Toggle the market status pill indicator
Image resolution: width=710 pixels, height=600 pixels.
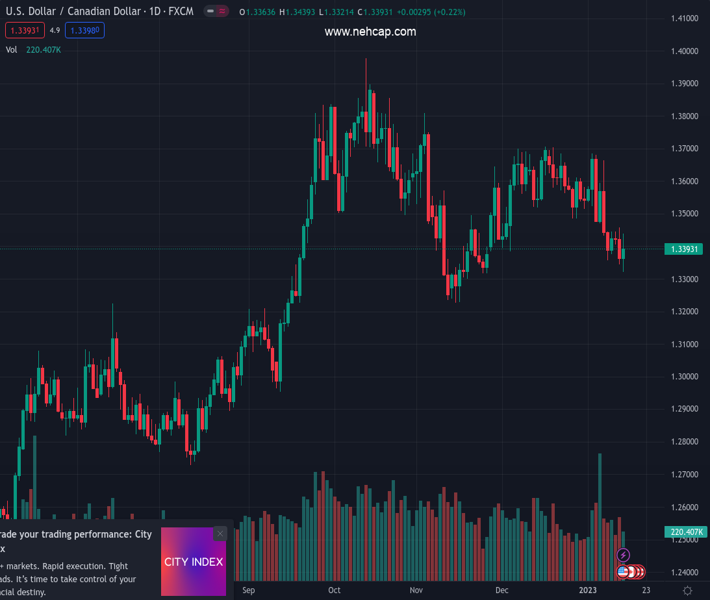pos(215,11)
